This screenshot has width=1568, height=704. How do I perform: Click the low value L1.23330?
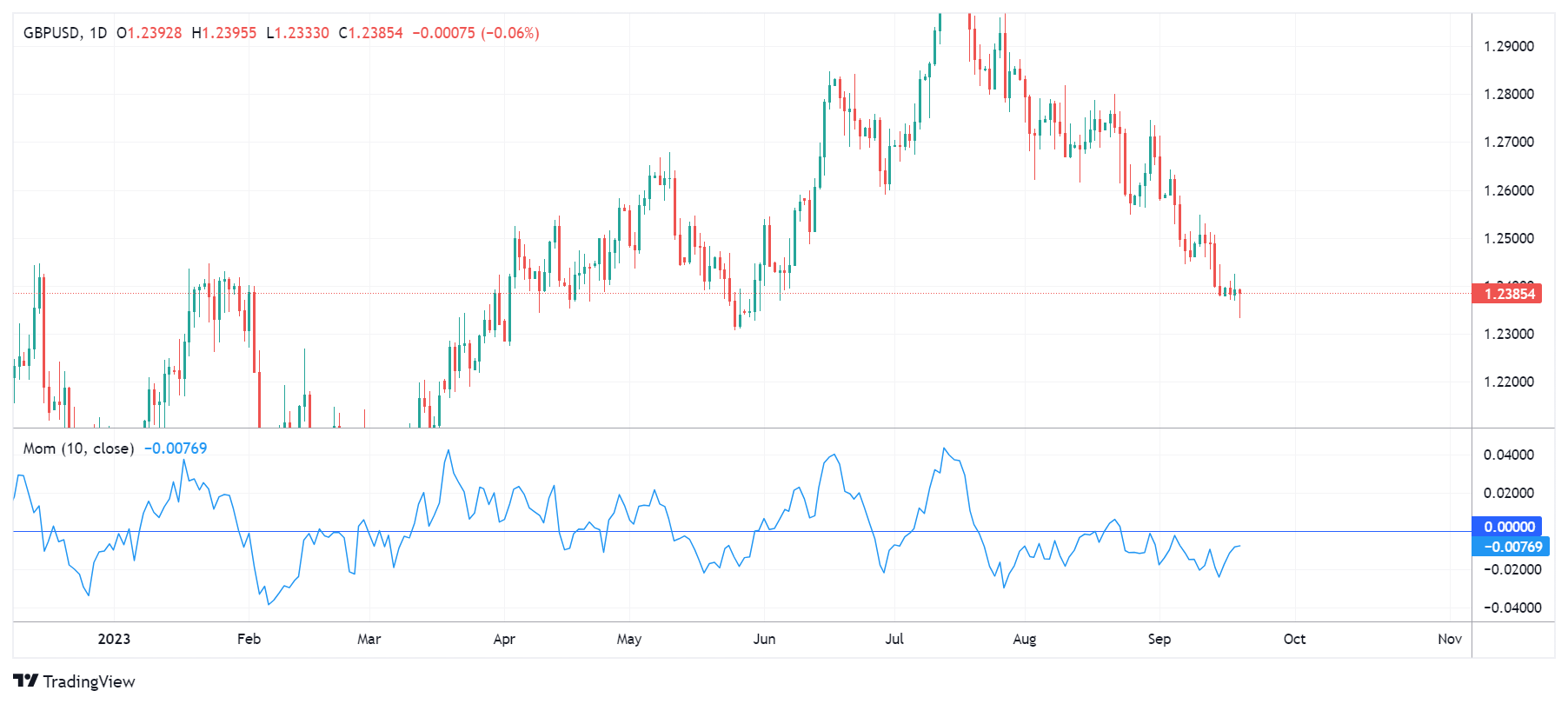coord(298,33)
